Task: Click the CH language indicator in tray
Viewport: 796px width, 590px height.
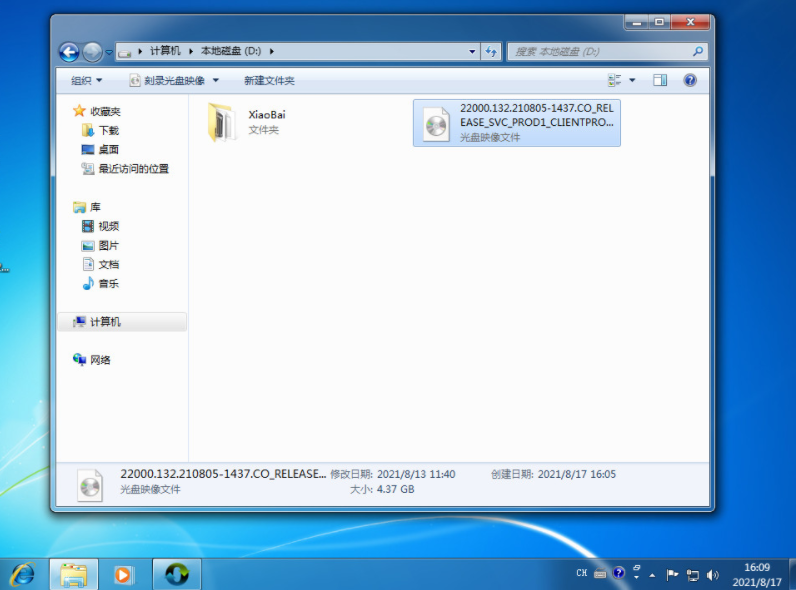Action: [582, 573]
